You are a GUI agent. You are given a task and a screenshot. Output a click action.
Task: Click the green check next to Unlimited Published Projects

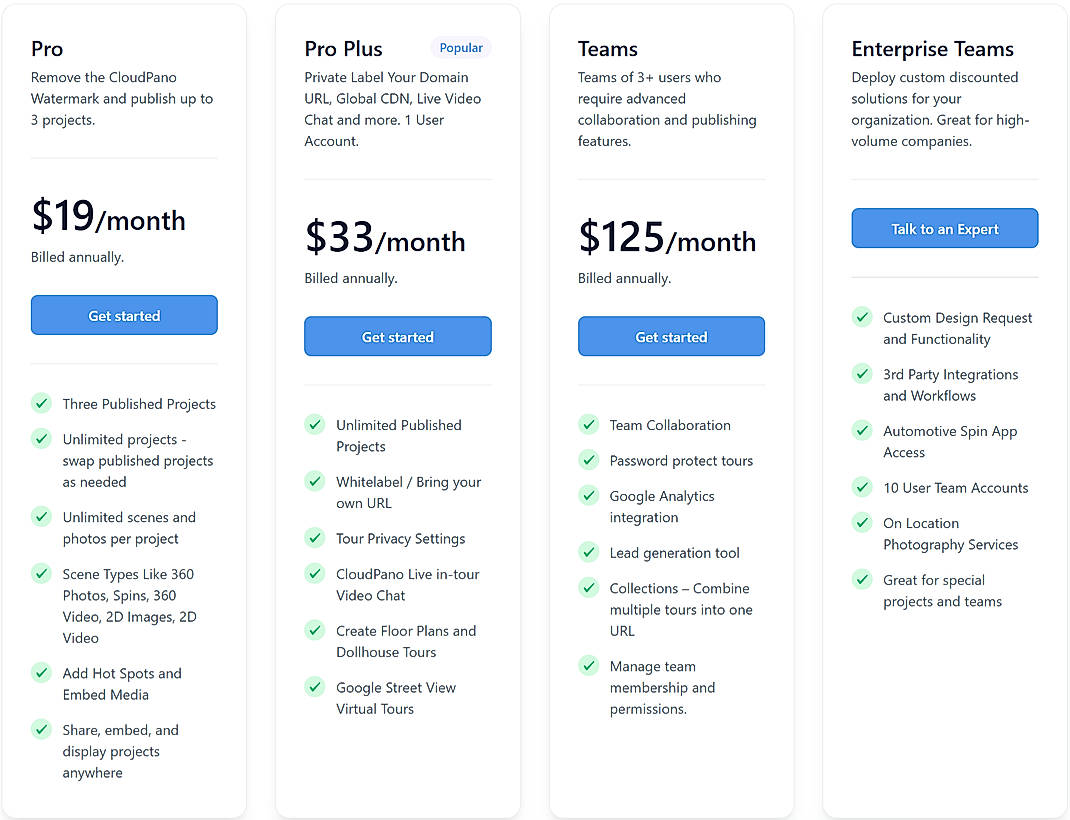(x=314, y=424)
